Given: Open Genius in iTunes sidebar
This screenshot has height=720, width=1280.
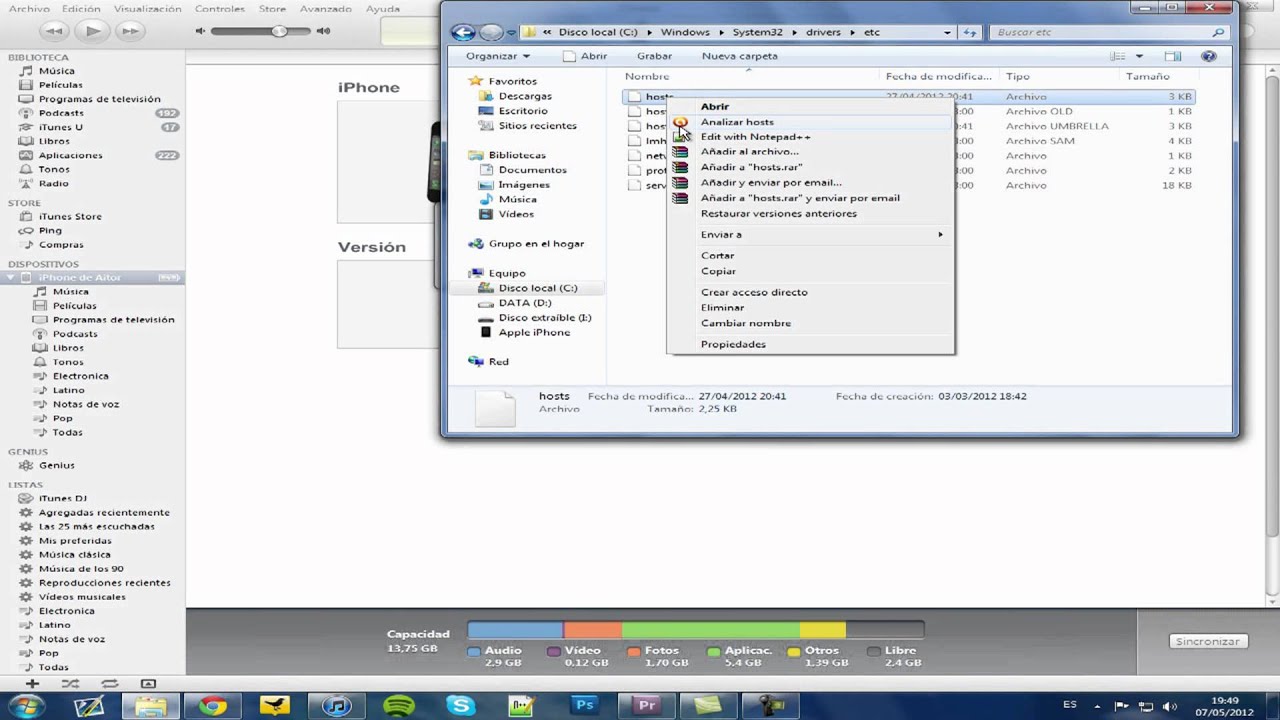Looking at the screenshot, I should 56,465.
